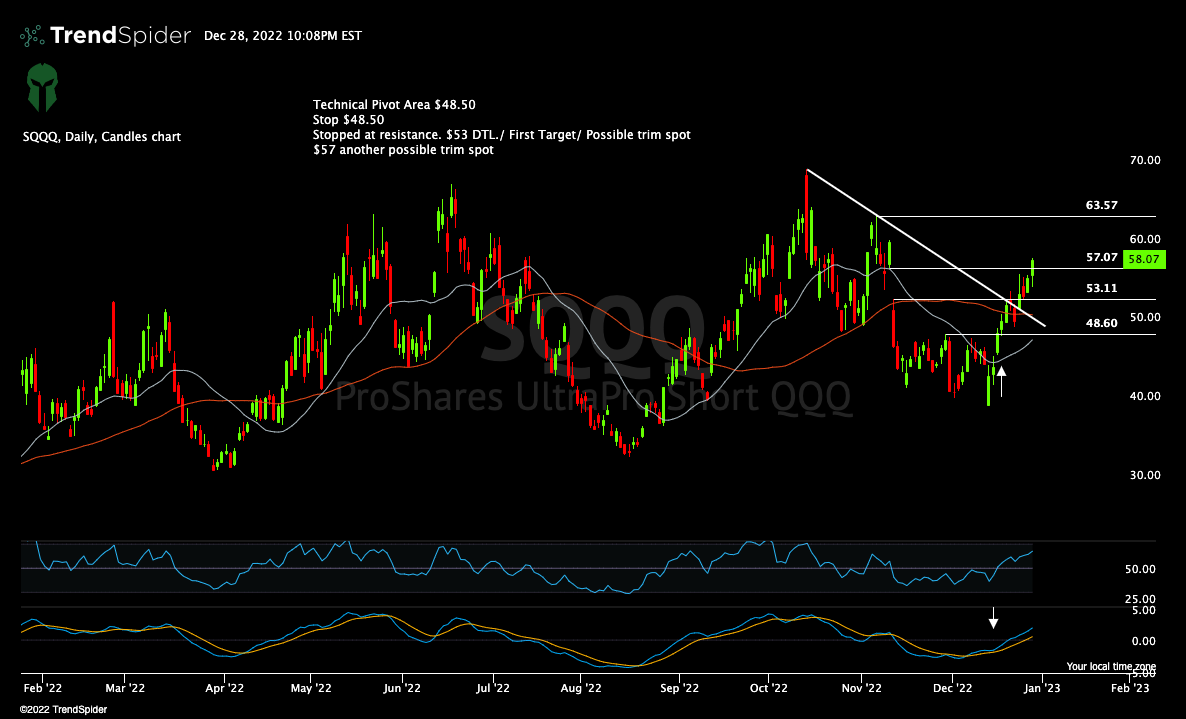This screenshot has height=719, width=1186.
Task: Click the "Your local time zone" label
Action: point(1111,667)
